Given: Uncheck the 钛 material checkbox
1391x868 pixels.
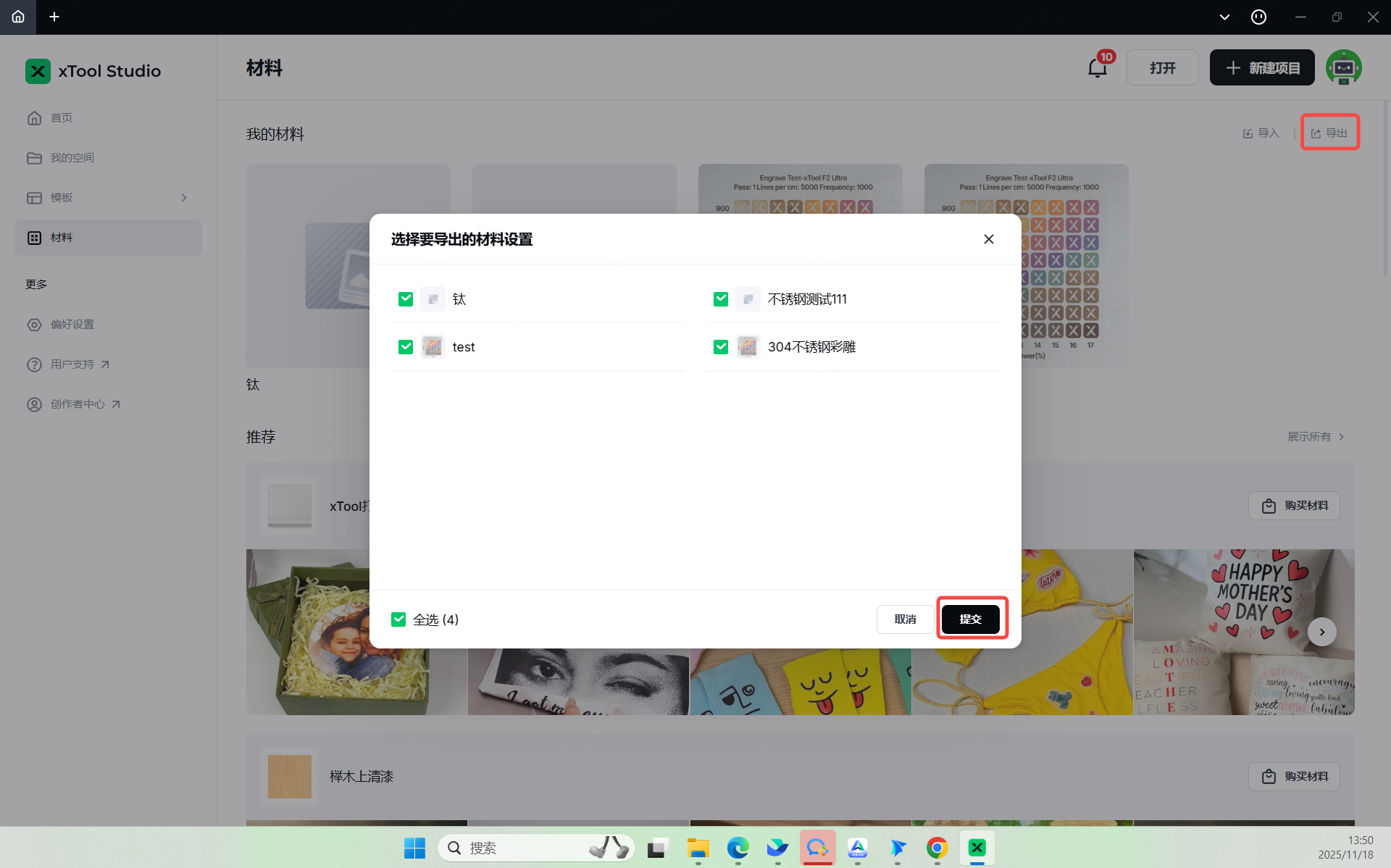Looking at the screenshot, I should (x=406, y=299).
